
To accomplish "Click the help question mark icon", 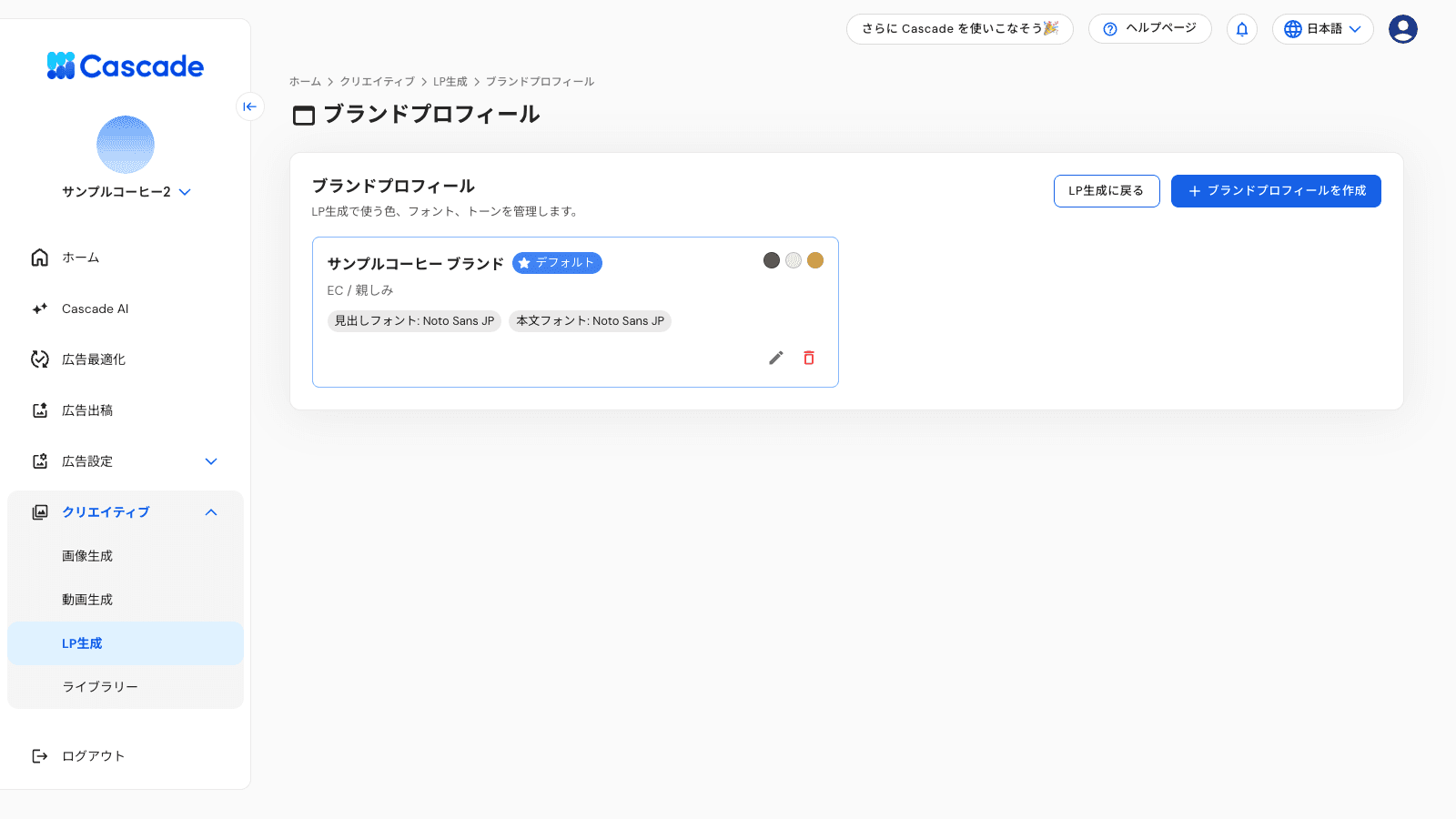I will (1110, 29).
